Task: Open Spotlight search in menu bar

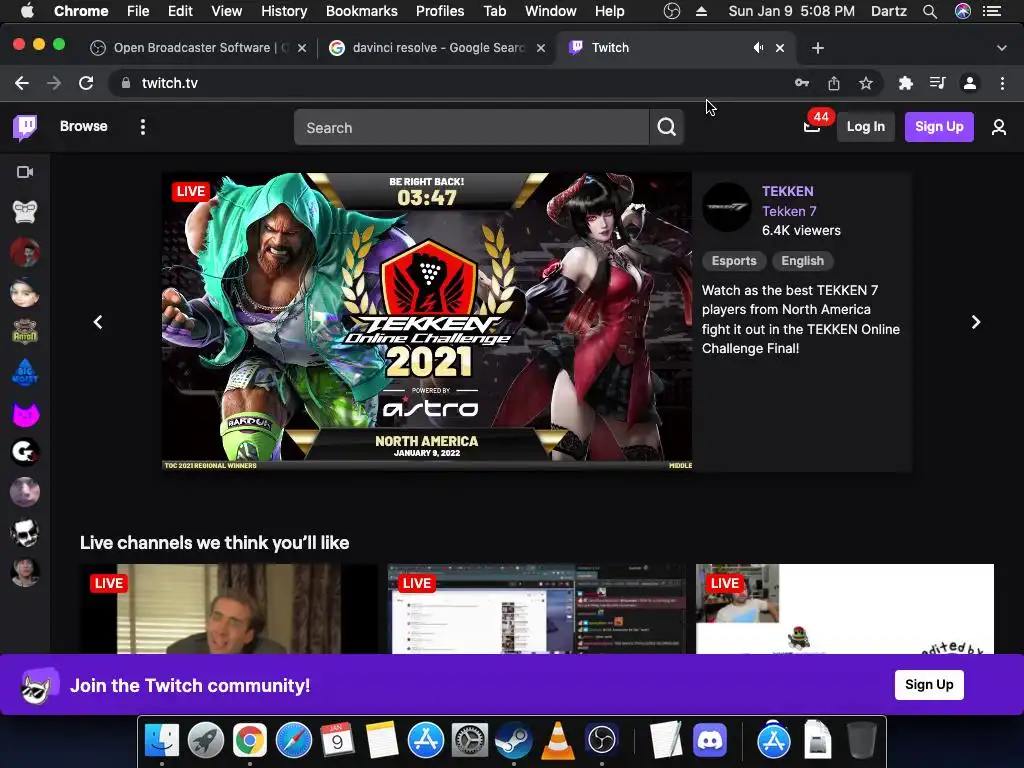Action: tap(930, 11)
